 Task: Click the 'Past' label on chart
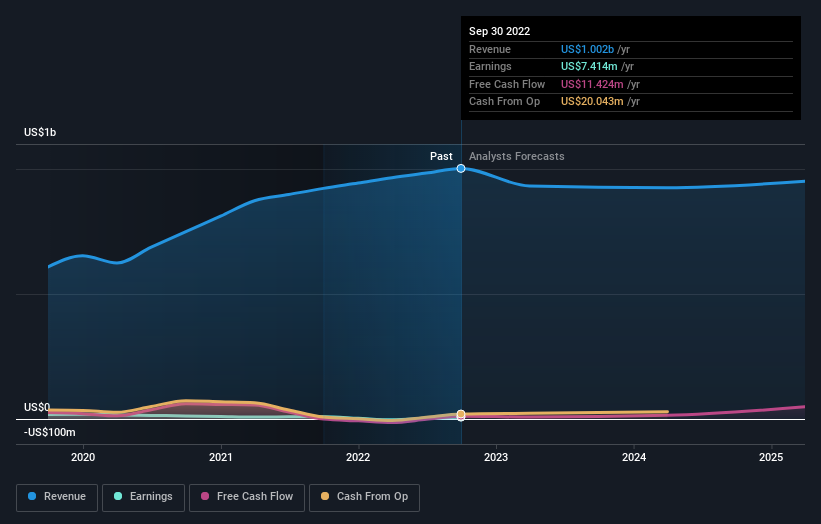click(x=441, y=157)
